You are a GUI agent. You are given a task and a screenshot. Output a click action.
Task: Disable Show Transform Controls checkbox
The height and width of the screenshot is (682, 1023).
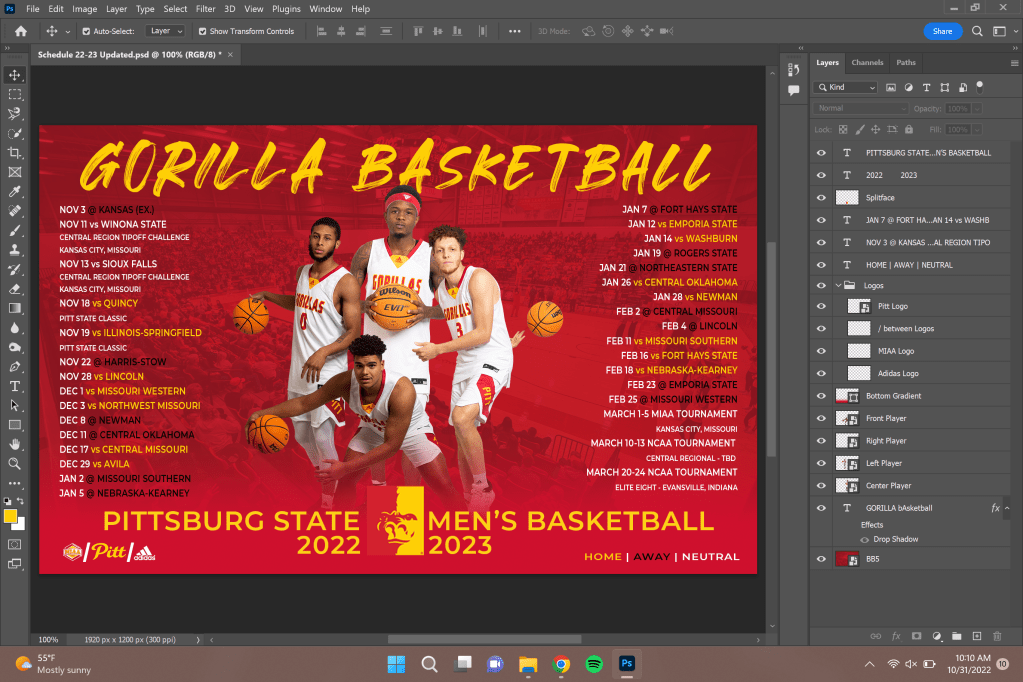tap(203, 31)
